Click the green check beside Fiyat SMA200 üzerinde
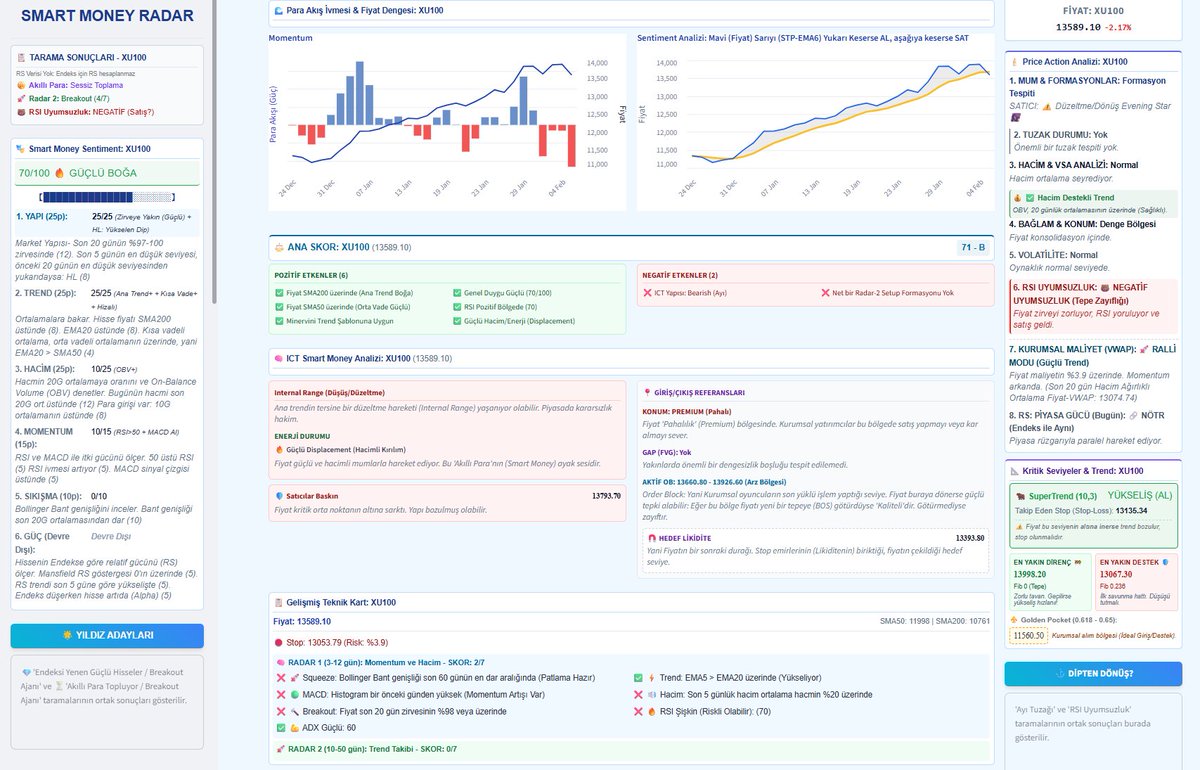1200x770 pixels. 279,292
